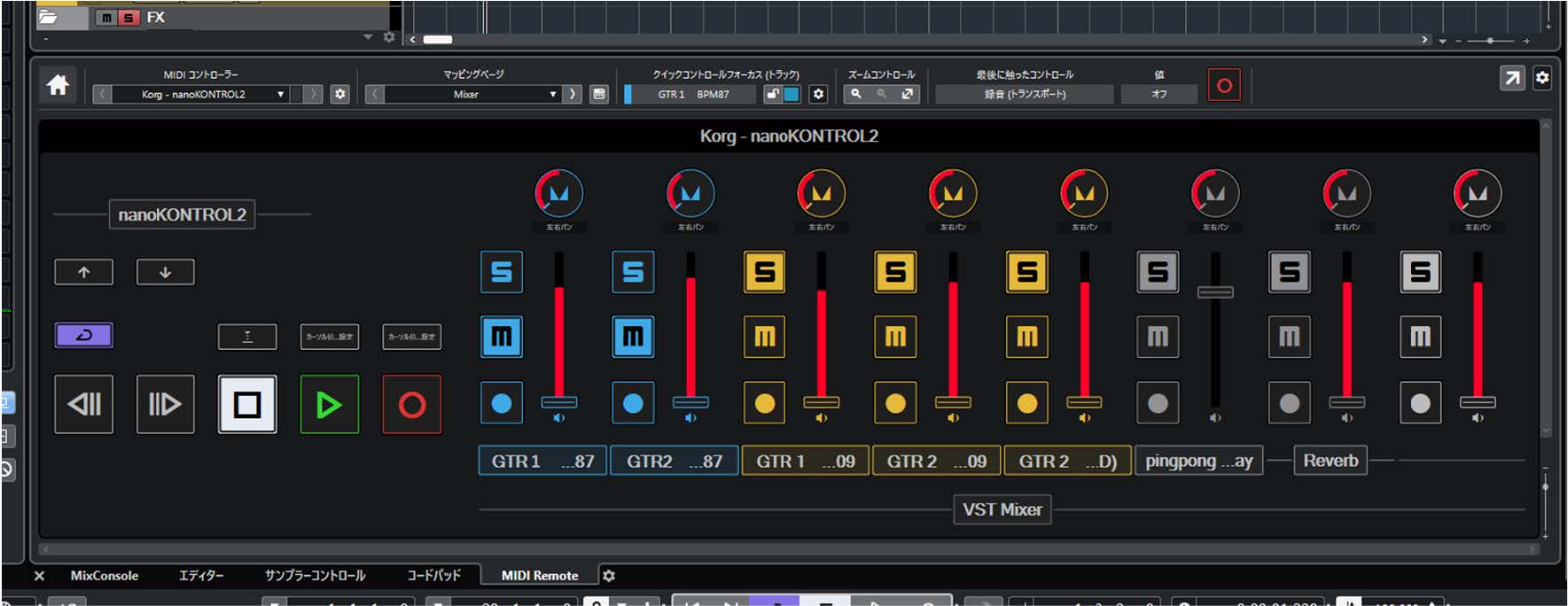The image size is (1568, 606).
Task: Open the mapping page assistant icon
Action: pyautogui.click(x=599, y=94)
